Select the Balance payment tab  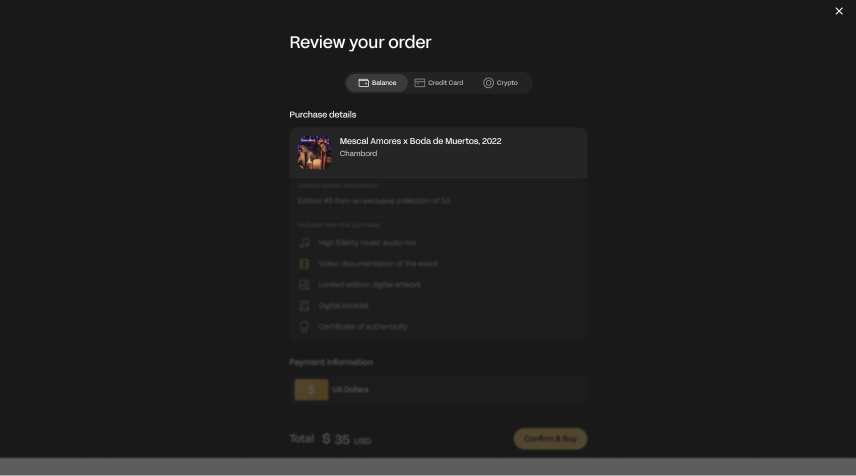[x=377, y=83]
